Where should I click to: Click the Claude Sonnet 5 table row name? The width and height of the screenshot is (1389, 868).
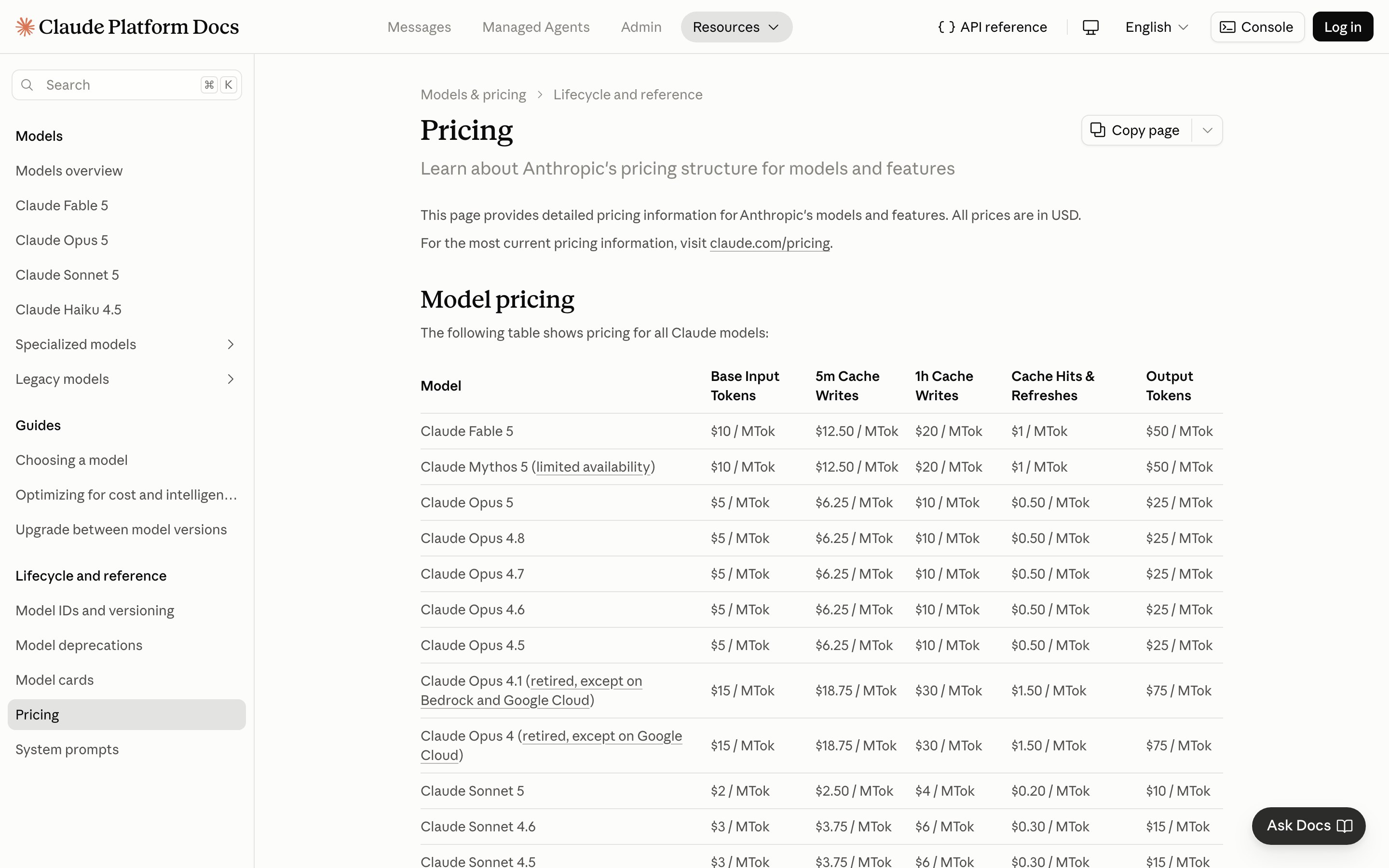(472, 791)
